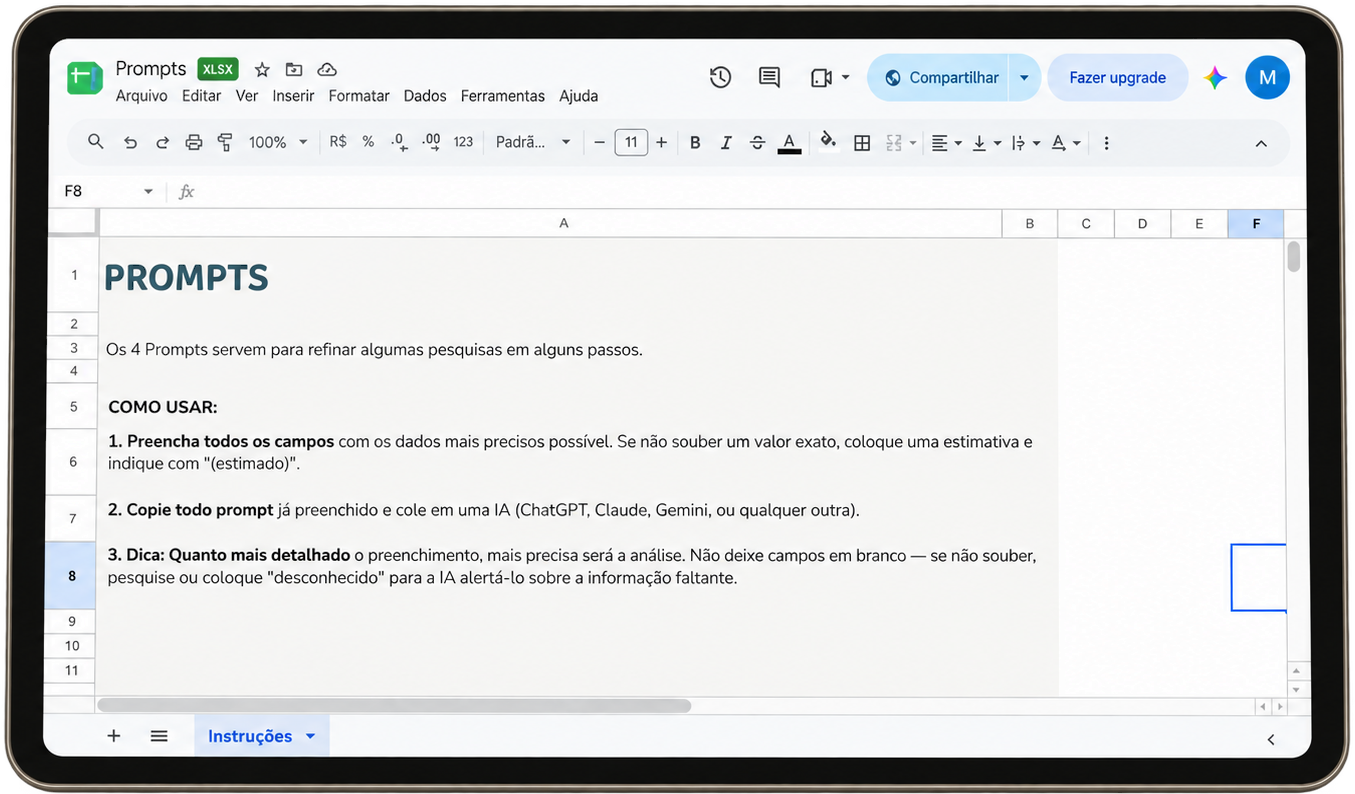This screenshot has height=794, width=1355.
Task: Toggle strikethrough formatting
Action: (x=757, y=143)
